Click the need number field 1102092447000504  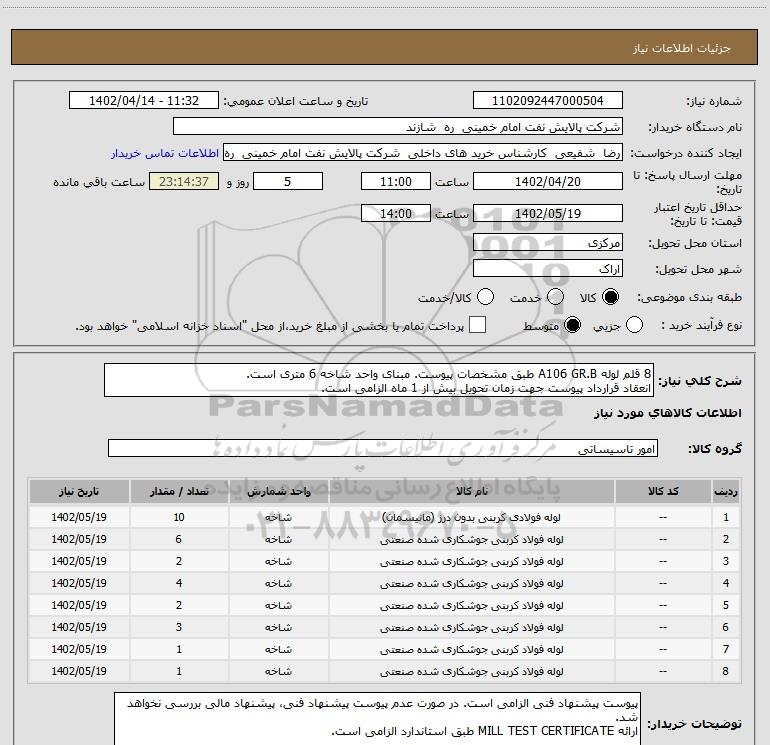(548, 101)
